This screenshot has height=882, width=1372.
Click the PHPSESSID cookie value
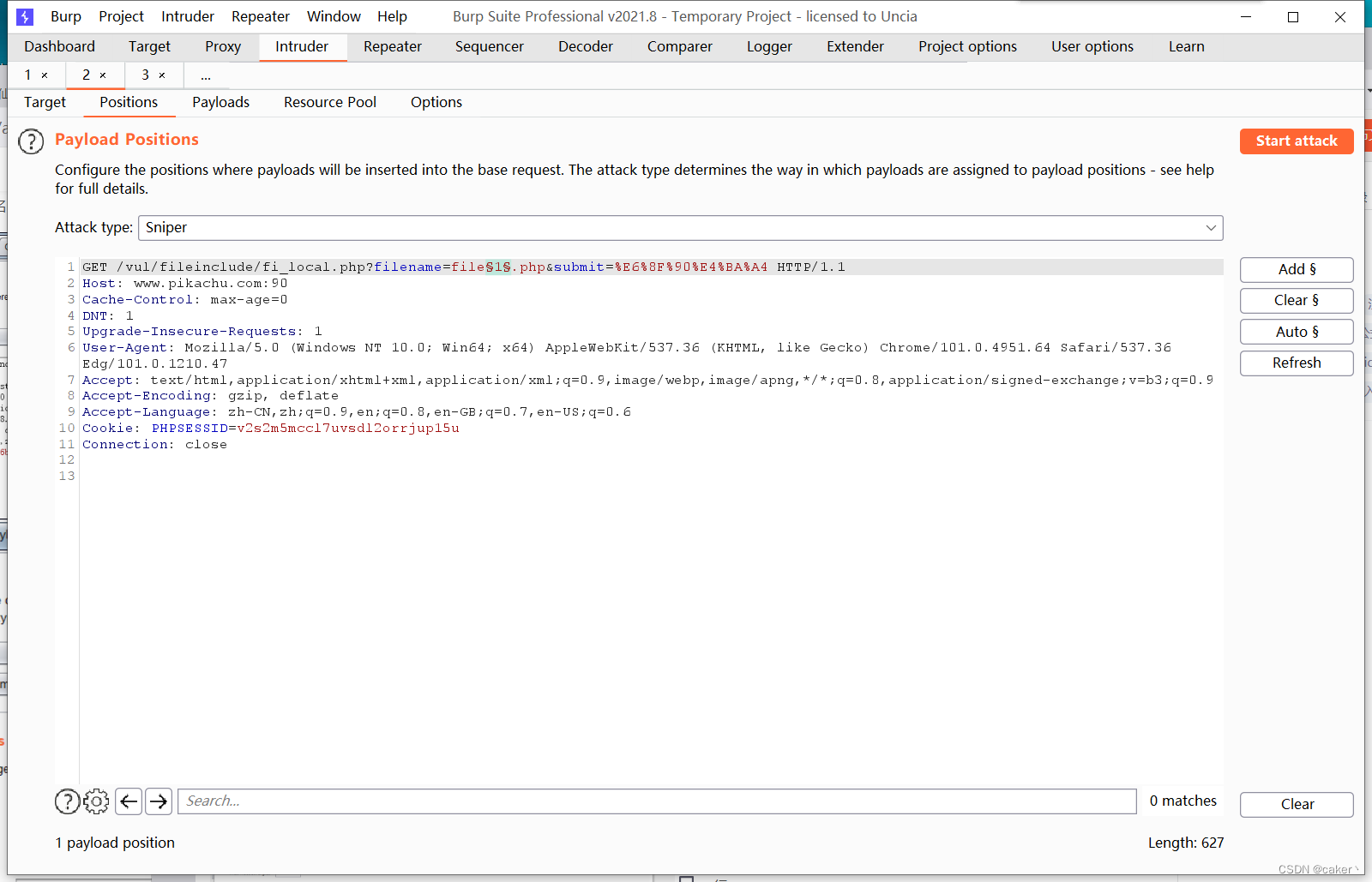[x=348, y=429]
